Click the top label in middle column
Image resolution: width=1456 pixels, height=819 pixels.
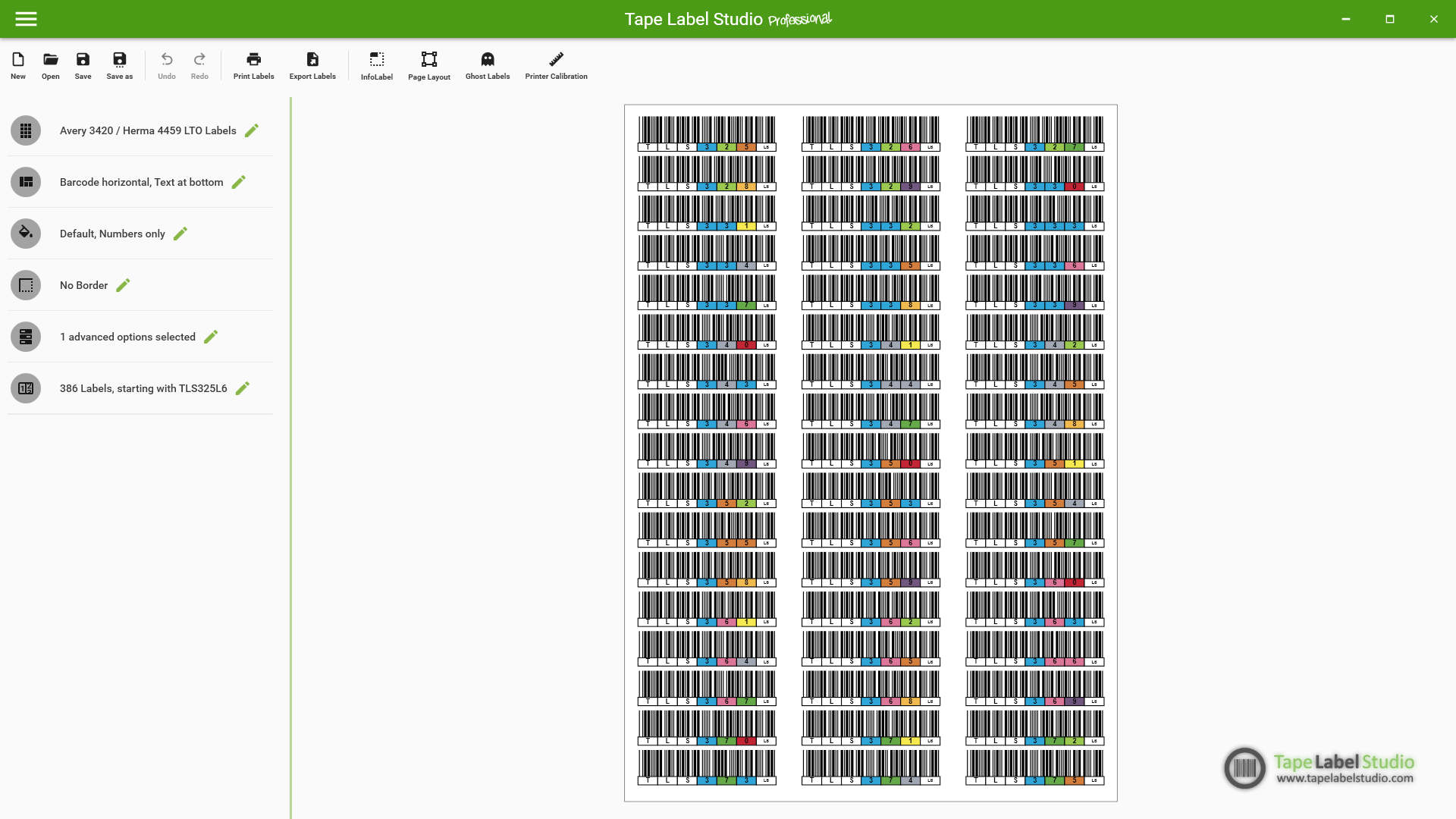click(871, 133)
